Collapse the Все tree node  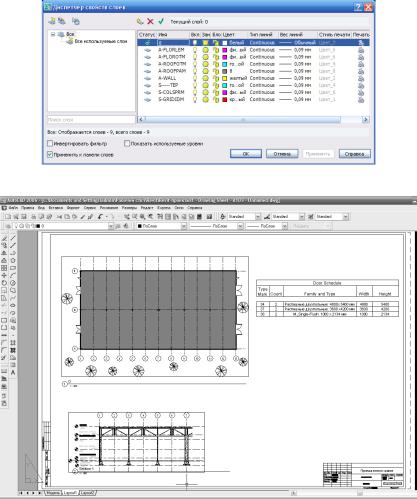pyautogui.click(x=53, y=34)
